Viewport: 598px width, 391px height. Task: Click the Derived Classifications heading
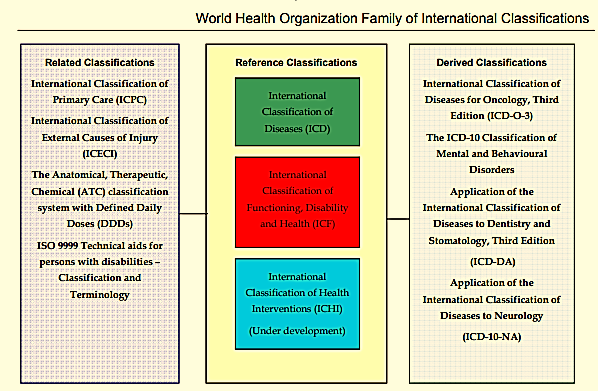click(492, 63)
